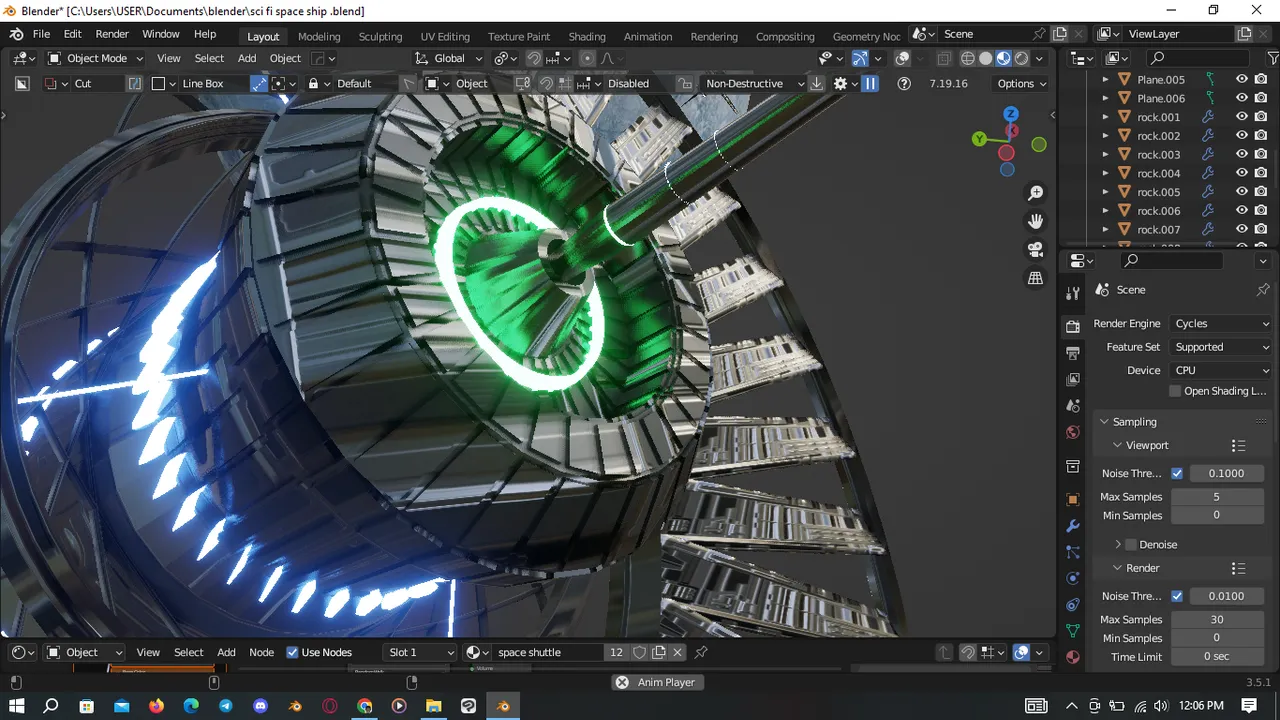Open the Non-Destructive mode dropdown
1280x720 pixels.
coord(754,83)
